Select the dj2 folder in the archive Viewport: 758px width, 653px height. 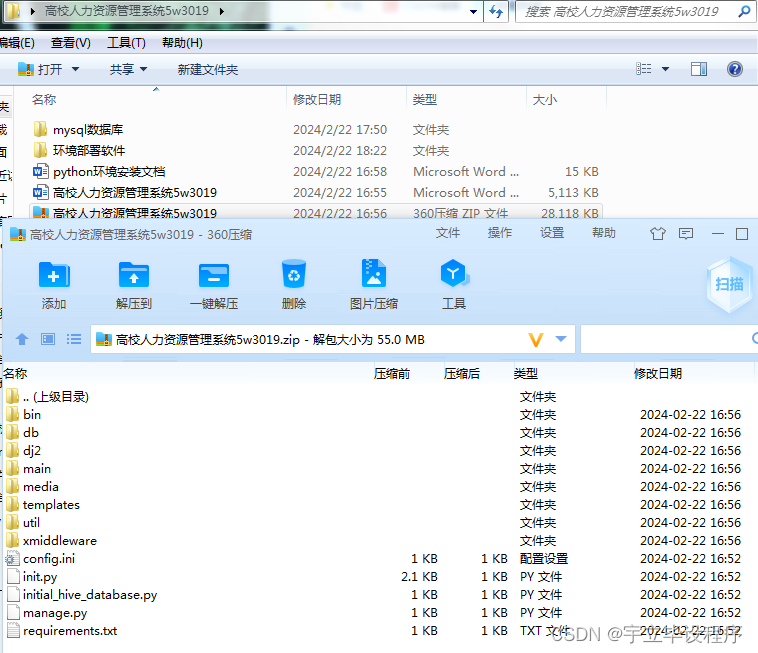click(24, 451)
